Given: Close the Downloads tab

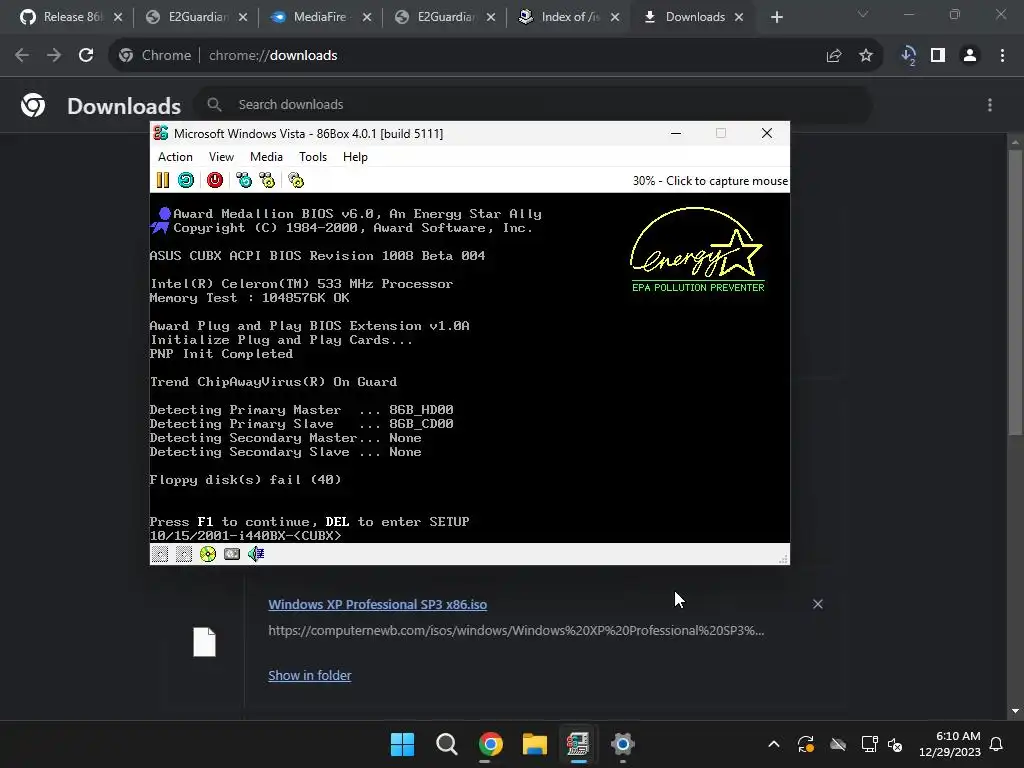Looking at the screenshot, I should click(x=739, y=18).
